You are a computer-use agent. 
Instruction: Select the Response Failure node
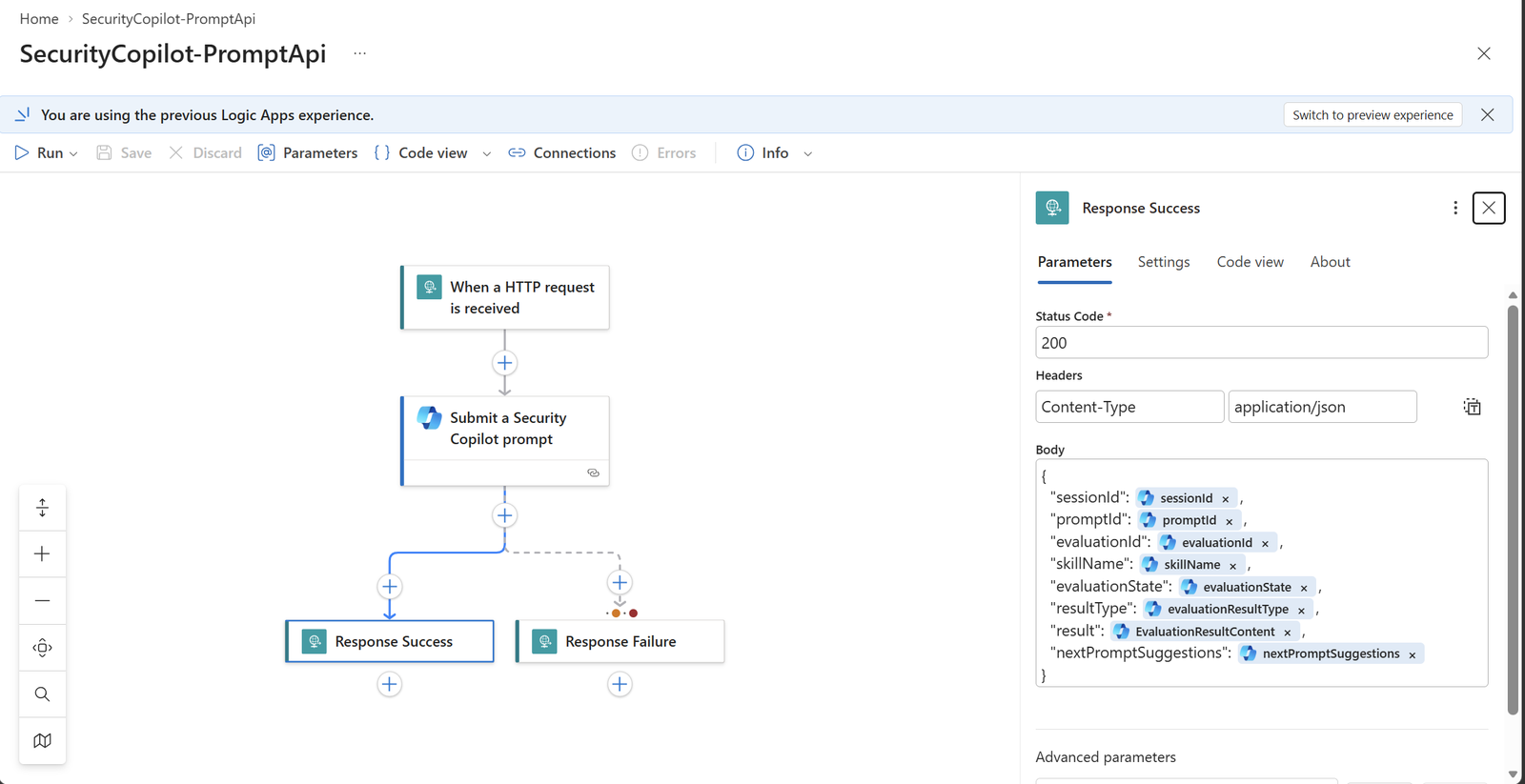[x=620, y=641]
